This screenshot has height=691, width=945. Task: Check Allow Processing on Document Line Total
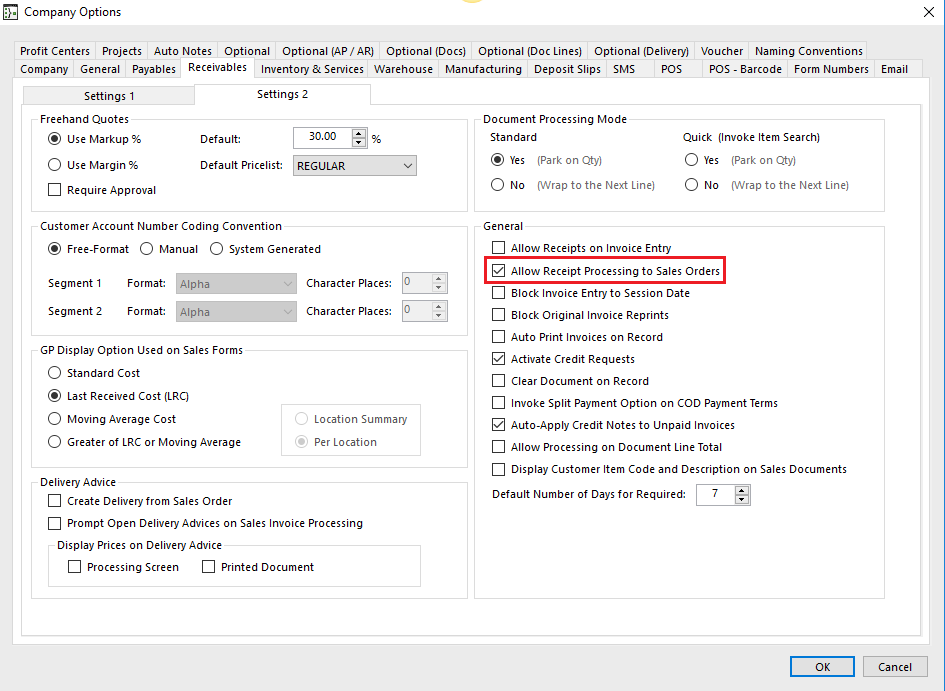point(498,447)
